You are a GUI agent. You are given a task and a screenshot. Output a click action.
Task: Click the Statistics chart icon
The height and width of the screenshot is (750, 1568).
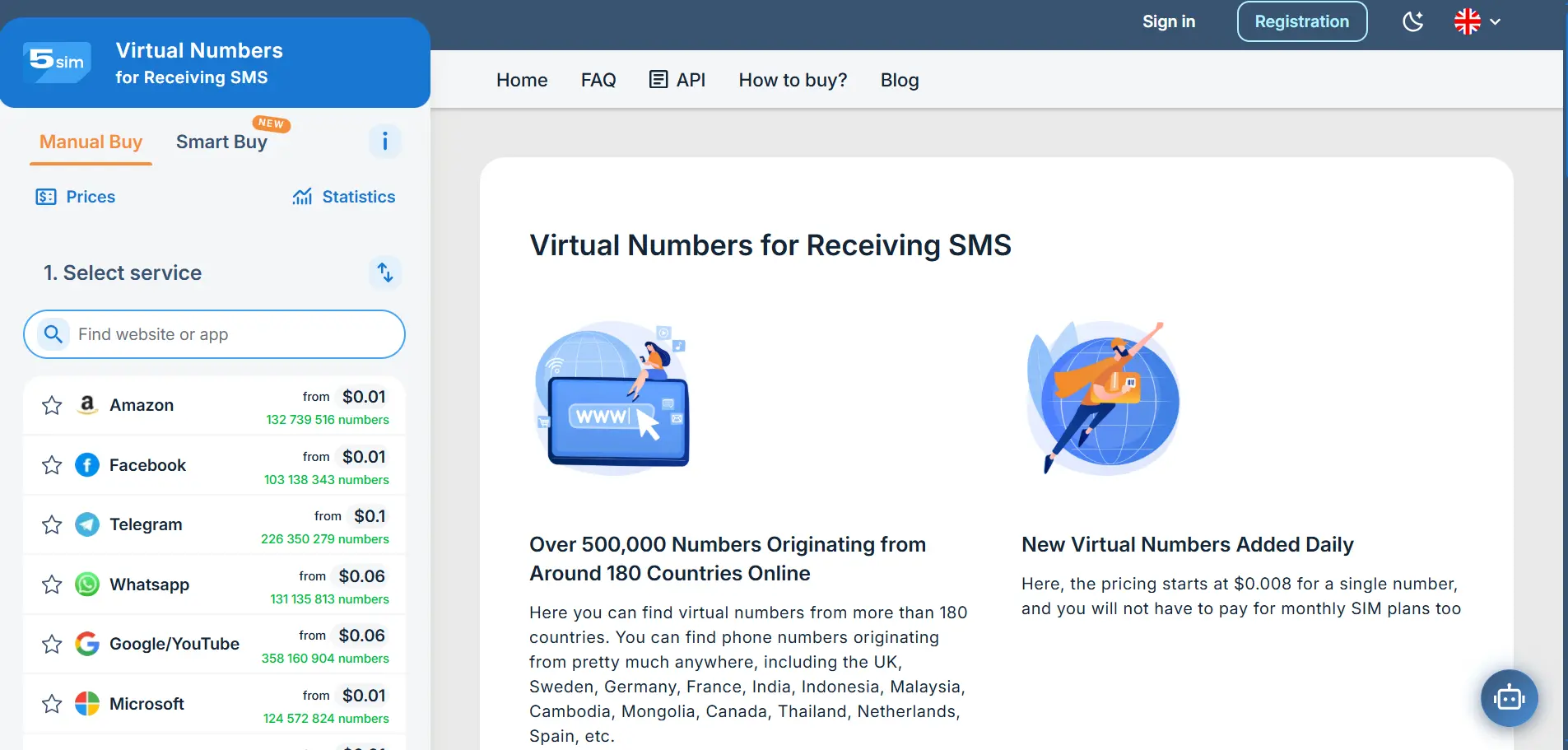pyautogui.click(x=302, y=197)
